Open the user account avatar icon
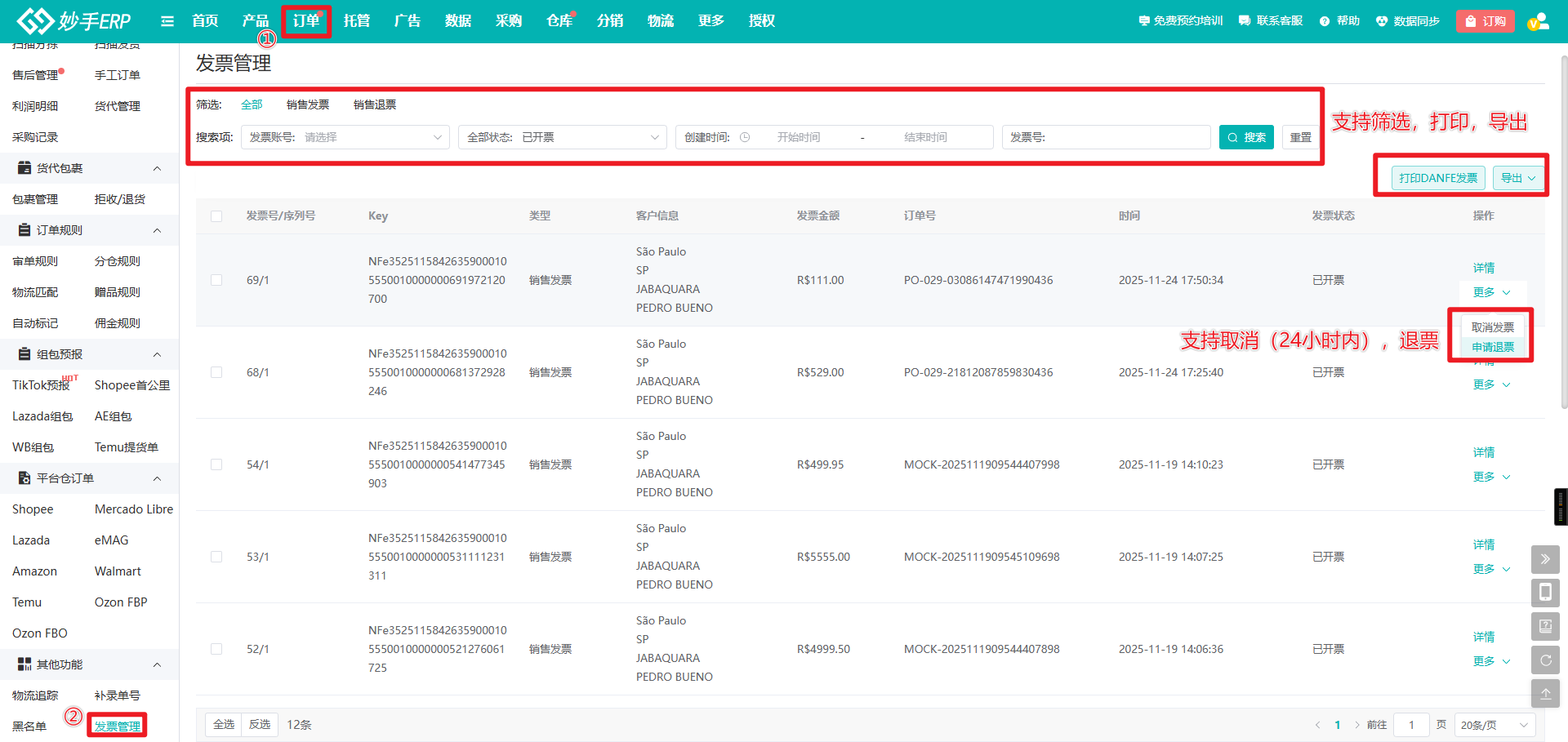The image size is (1568, 742). click(x=1538, y=21)
